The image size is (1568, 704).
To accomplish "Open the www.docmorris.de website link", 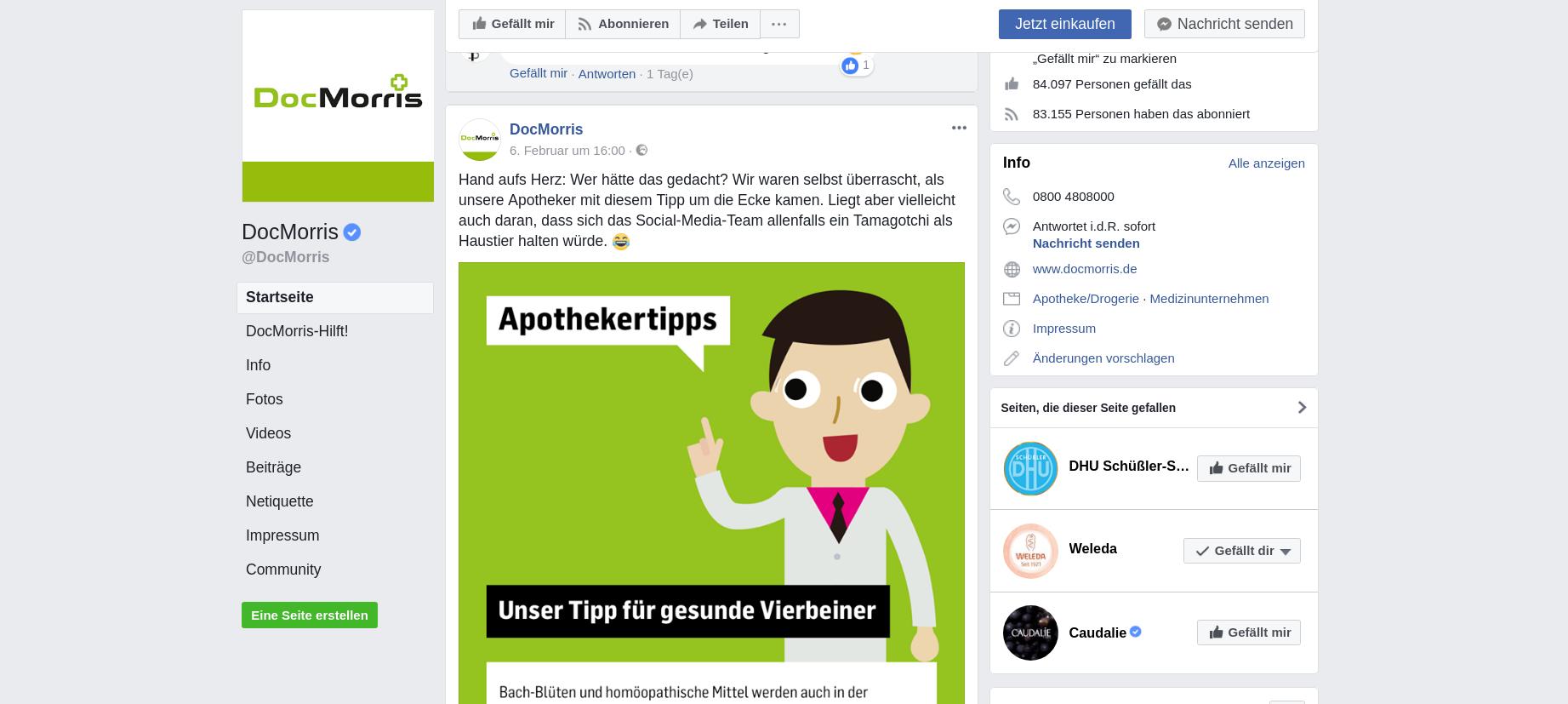I will 1085,268.
